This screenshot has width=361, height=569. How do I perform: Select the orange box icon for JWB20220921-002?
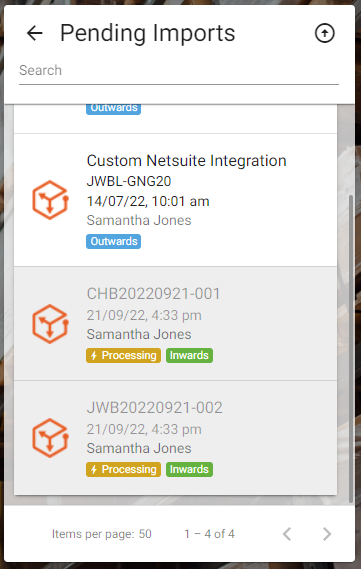tap(50, 438)
